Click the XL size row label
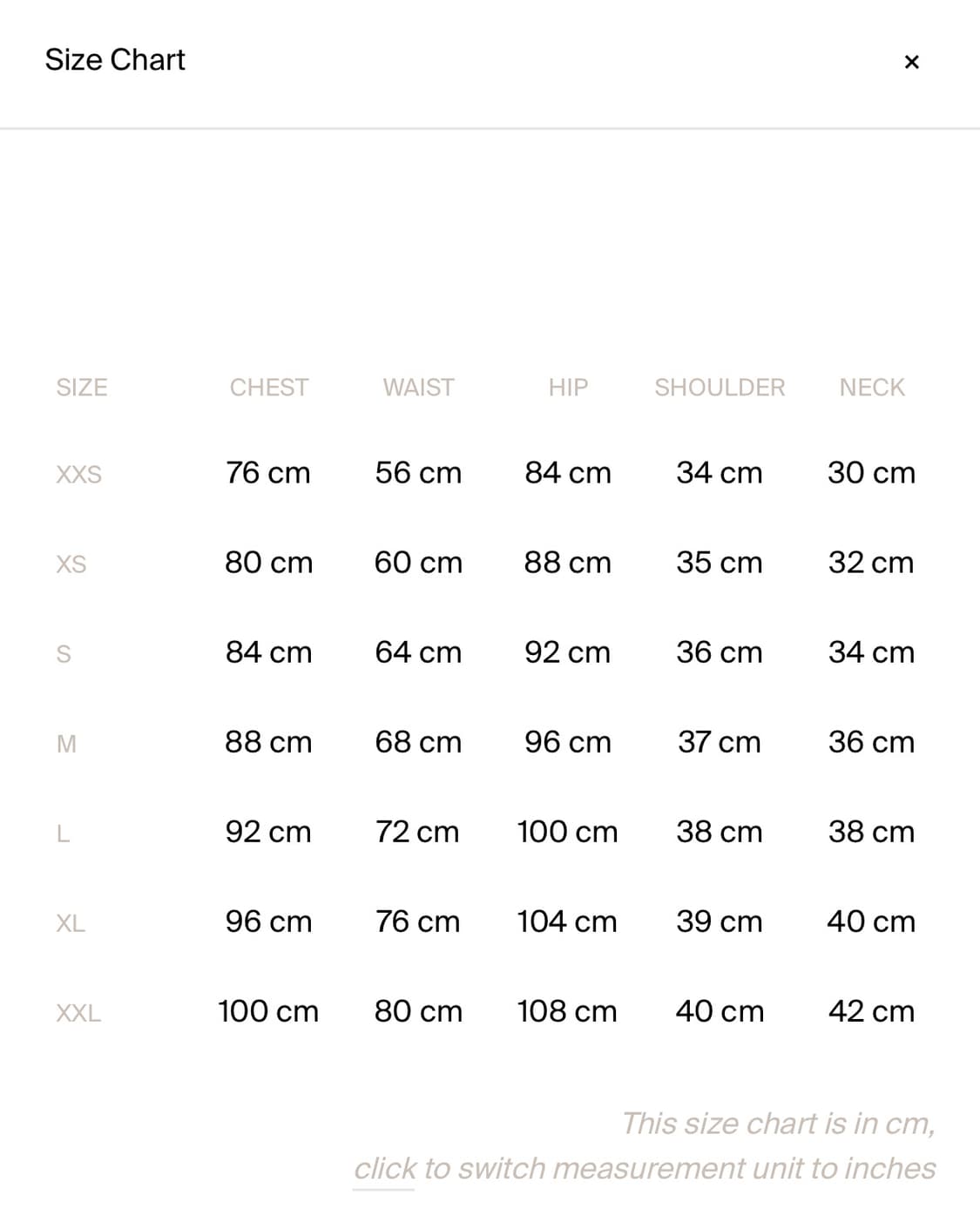Screen dimensions: 980x1222 [71, 923]
